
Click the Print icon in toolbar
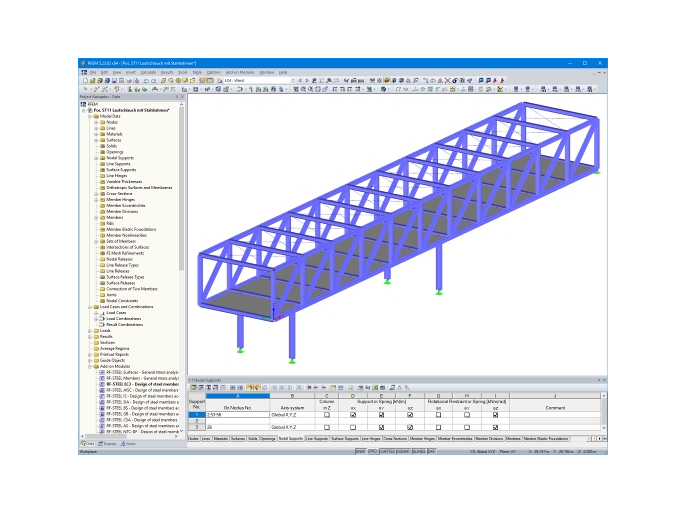click(x=129, y=80)
